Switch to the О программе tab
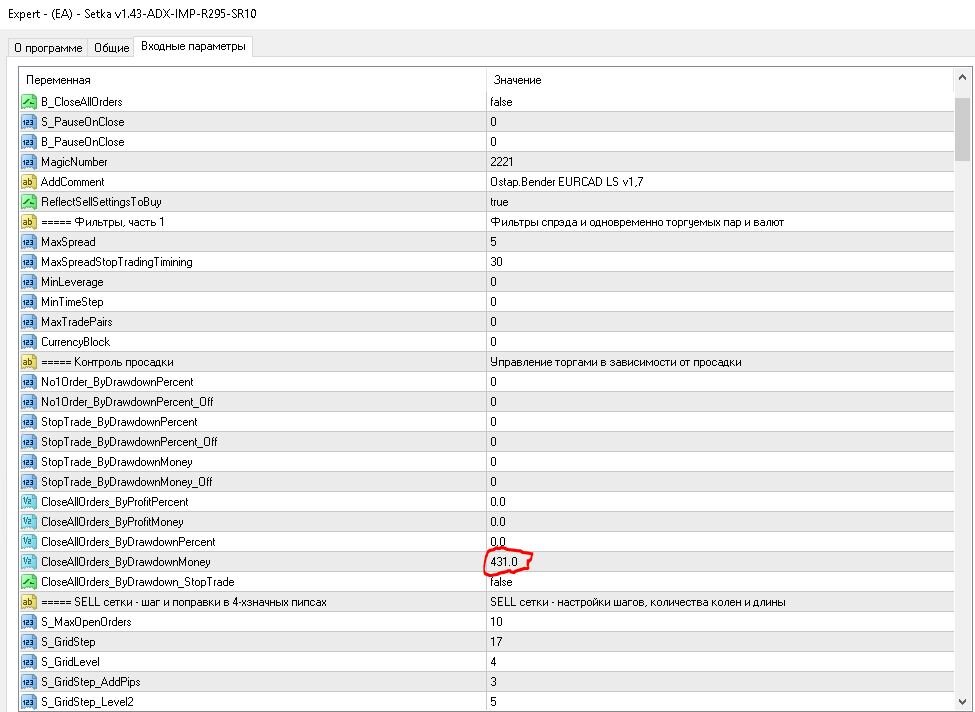This screenshot has height=712, width=975. (x=48, y=48)
